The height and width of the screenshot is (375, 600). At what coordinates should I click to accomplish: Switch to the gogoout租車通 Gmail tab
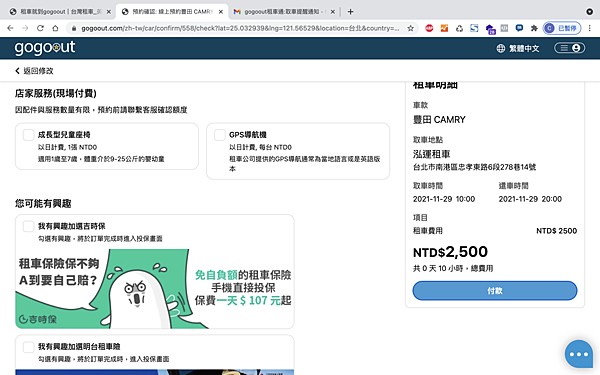285,12
